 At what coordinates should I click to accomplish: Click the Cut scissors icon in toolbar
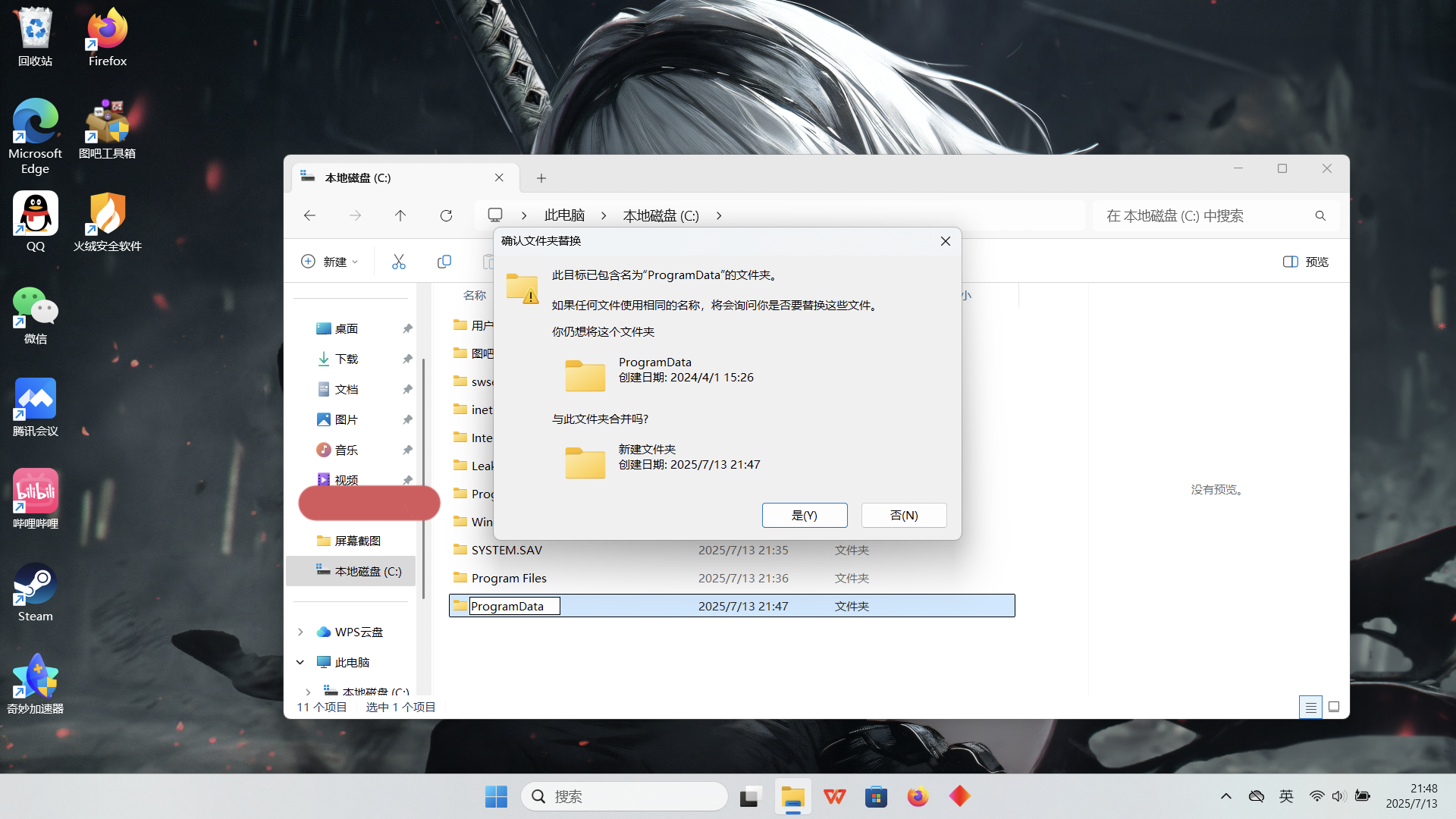coord(399,262)
